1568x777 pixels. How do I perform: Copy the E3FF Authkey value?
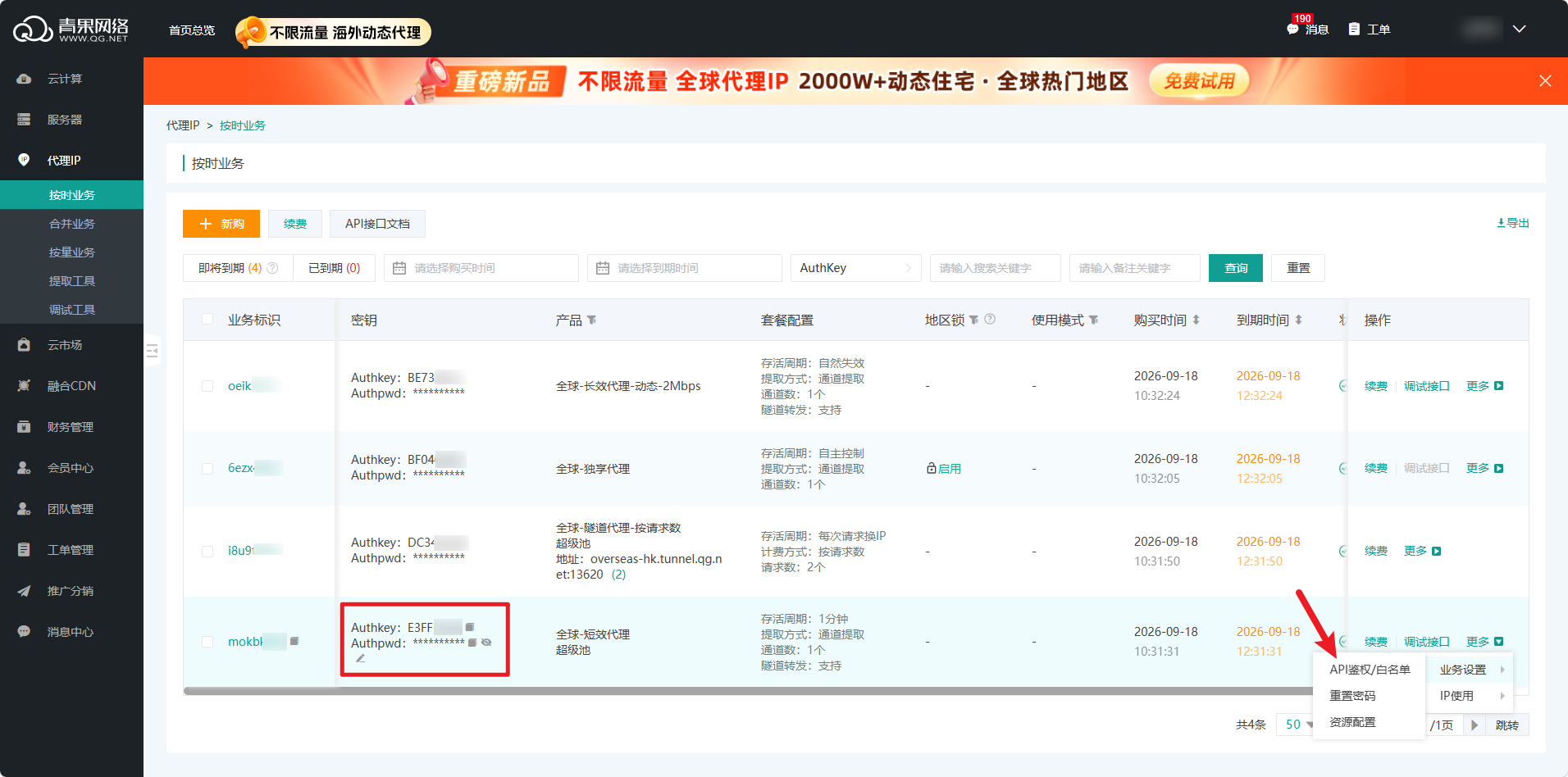(x=470, y=627)
